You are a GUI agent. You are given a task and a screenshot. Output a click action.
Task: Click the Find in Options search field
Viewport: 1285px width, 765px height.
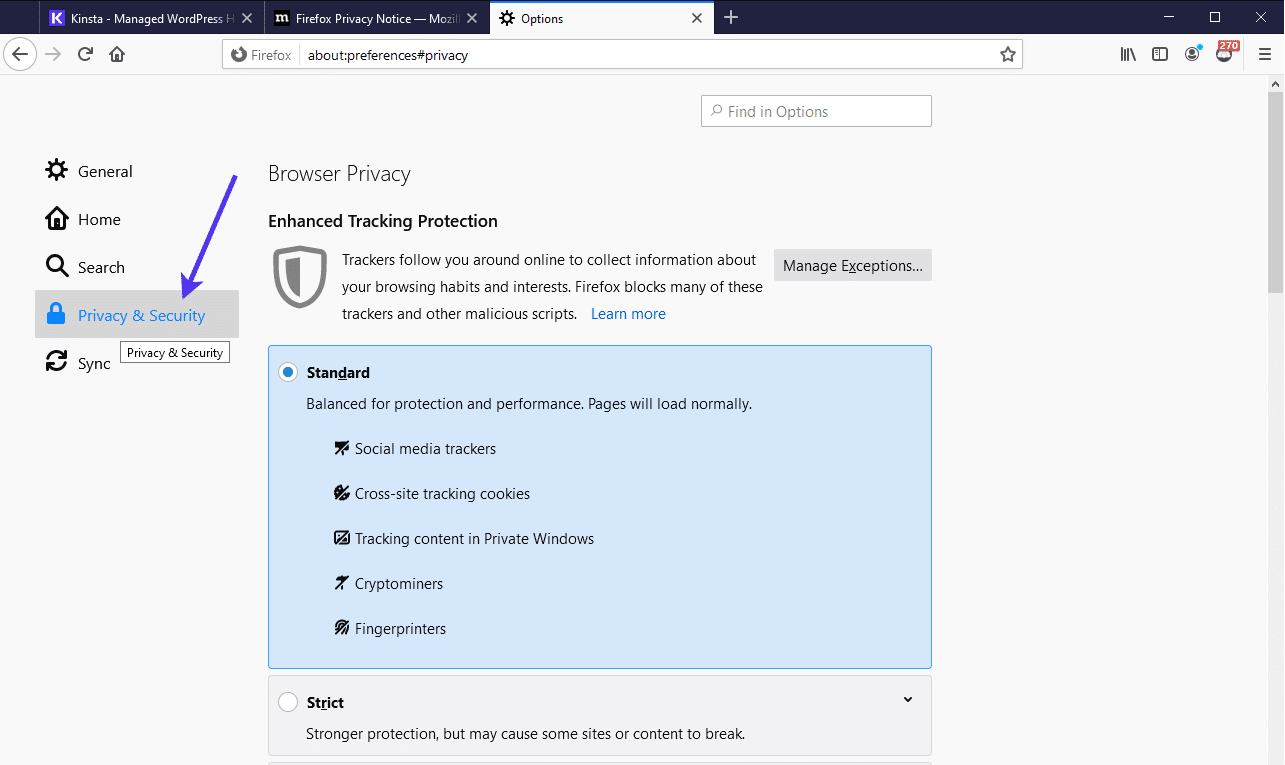[x=815, y=110]
